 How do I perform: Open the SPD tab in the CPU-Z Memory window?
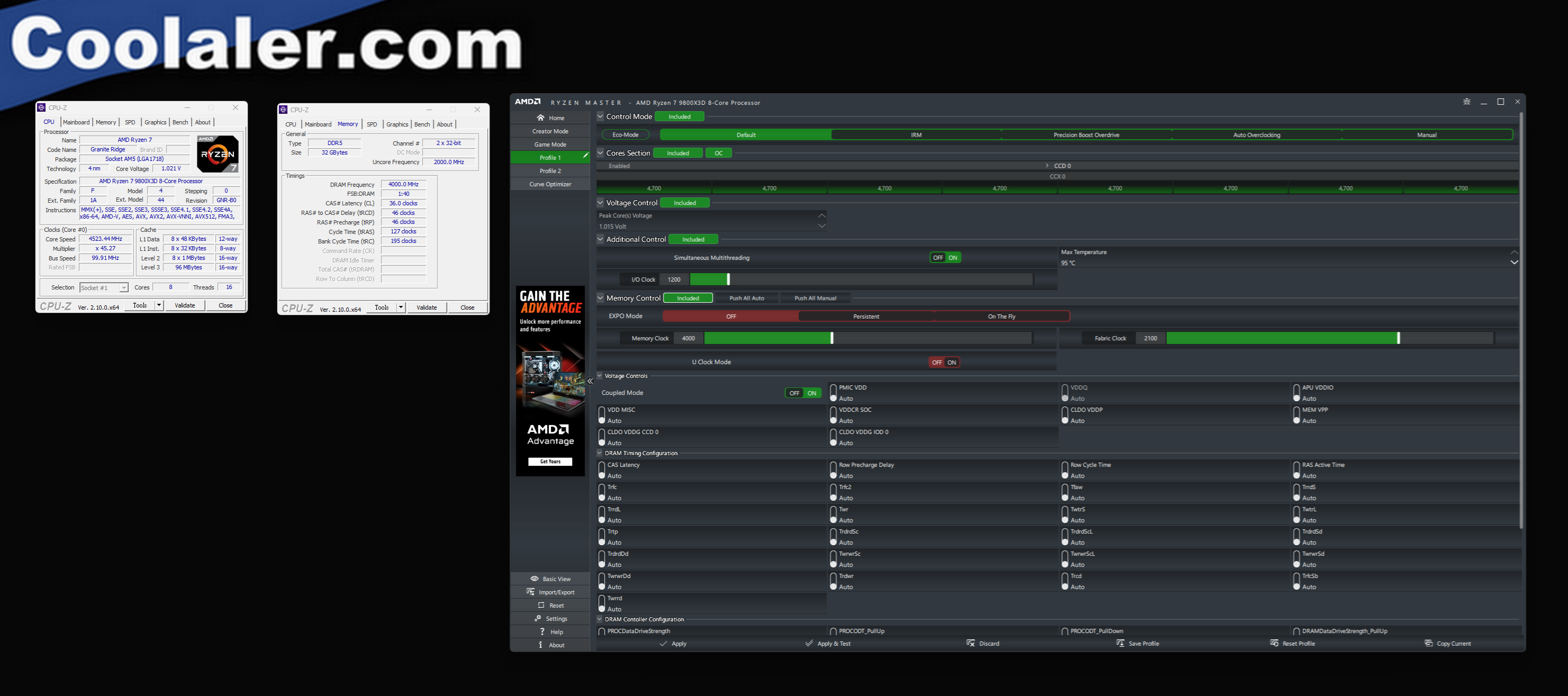372,124
